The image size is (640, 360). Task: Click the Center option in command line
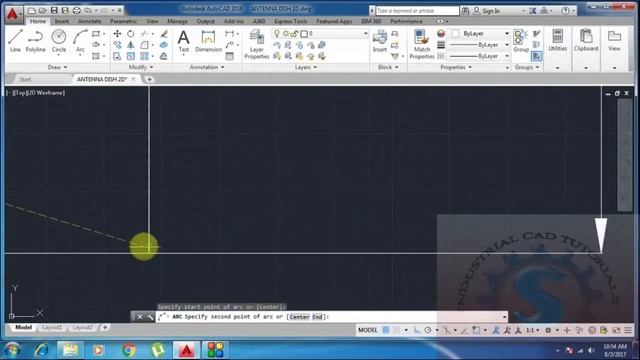pos(299,317)
